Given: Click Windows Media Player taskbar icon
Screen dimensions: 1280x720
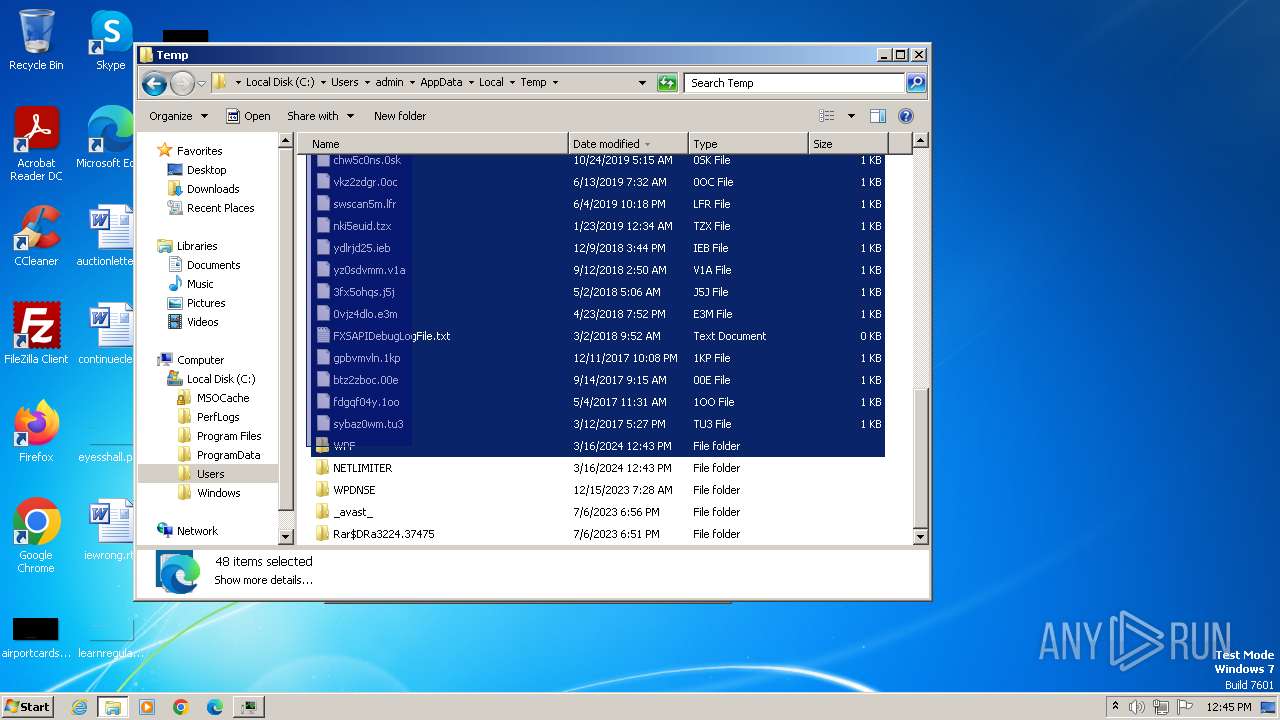Looking at the screenshot, I should coord(147,707).
